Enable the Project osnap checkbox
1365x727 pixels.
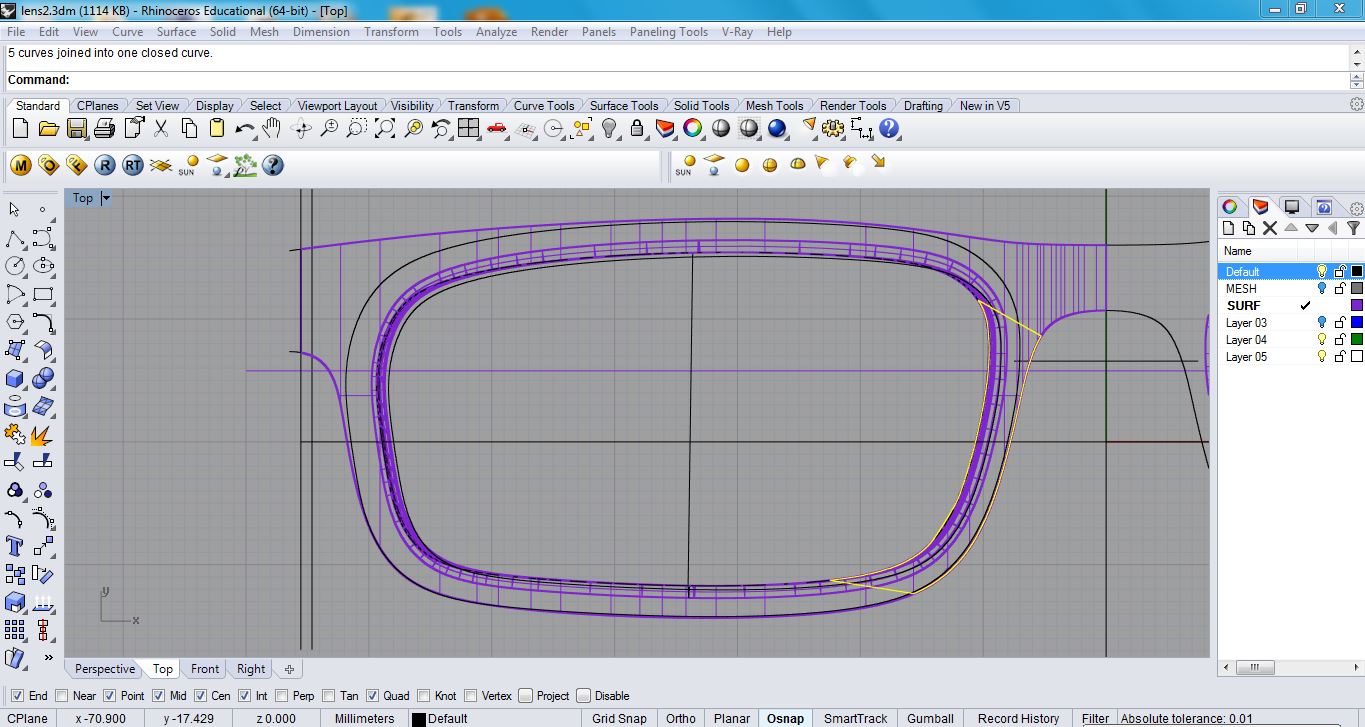526,696
